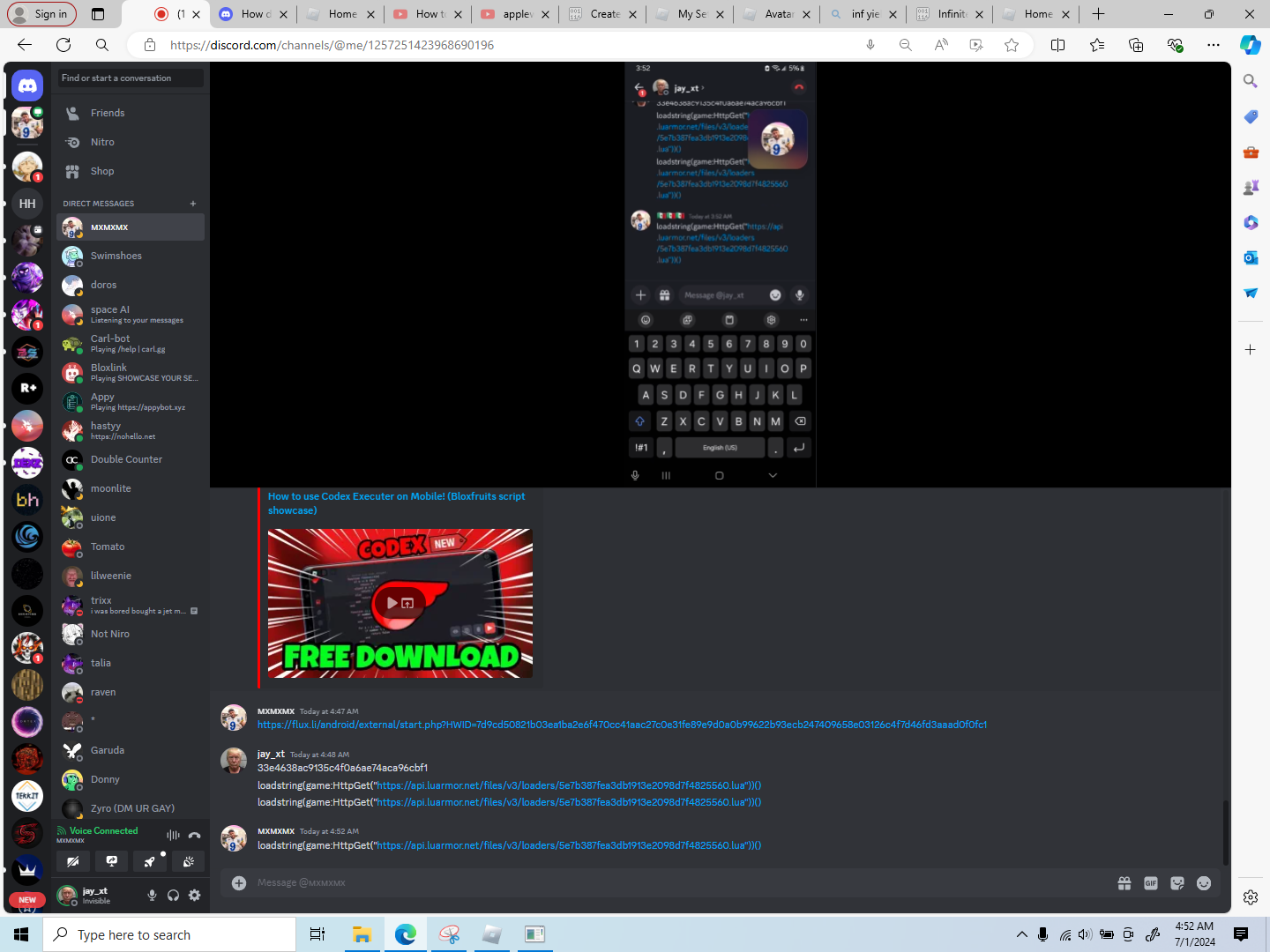Open the TEKKIT server icon
This screenshot has height=952, width=1270.
coord(27,796)
